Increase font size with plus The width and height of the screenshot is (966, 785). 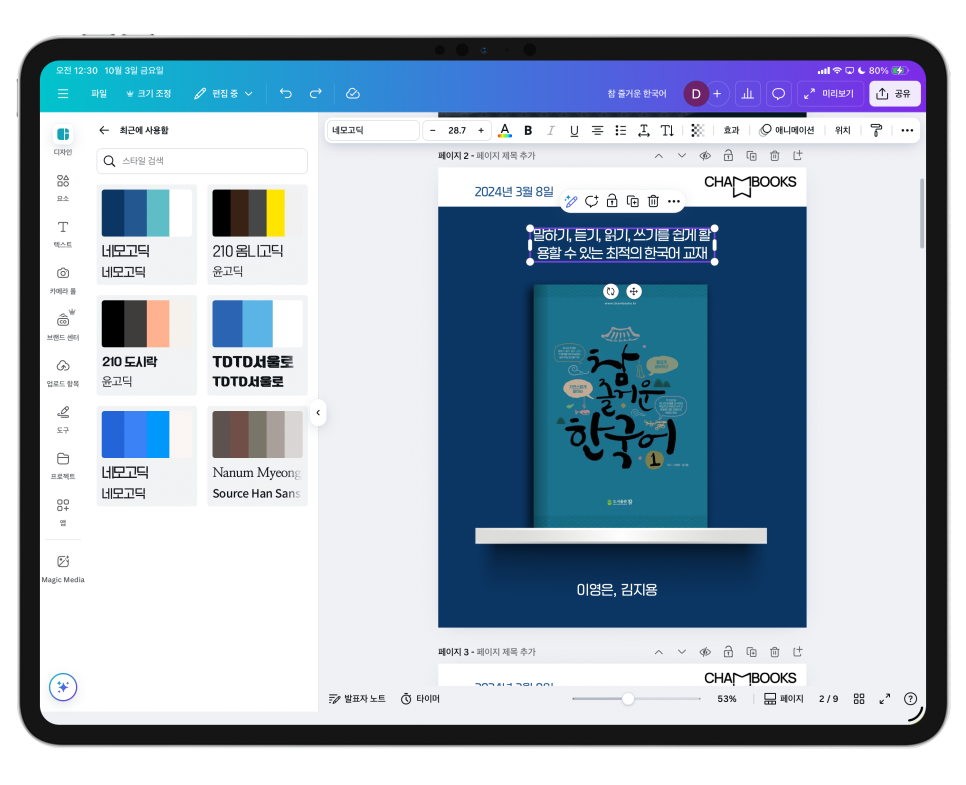[x=481, y=130]
